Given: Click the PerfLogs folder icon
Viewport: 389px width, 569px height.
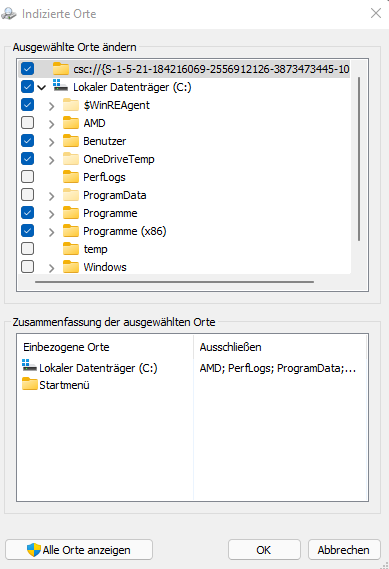Looking at the screenshot, I should [71, 177].
